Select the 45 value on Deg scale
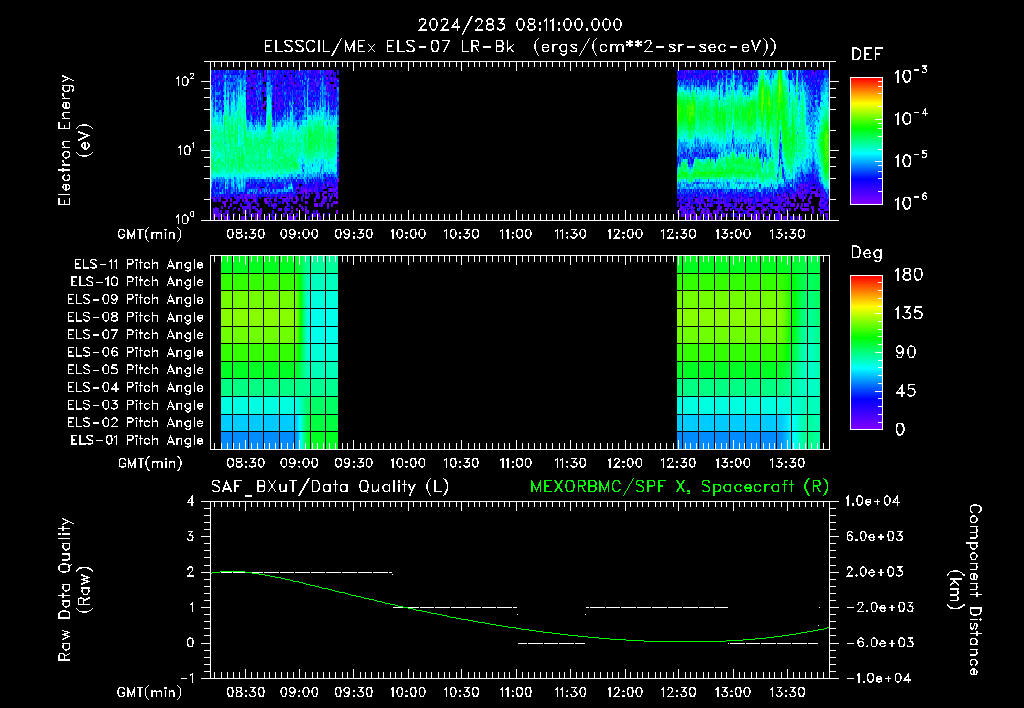This screenshot has width=1024, height=708. [x=906, y=391]
